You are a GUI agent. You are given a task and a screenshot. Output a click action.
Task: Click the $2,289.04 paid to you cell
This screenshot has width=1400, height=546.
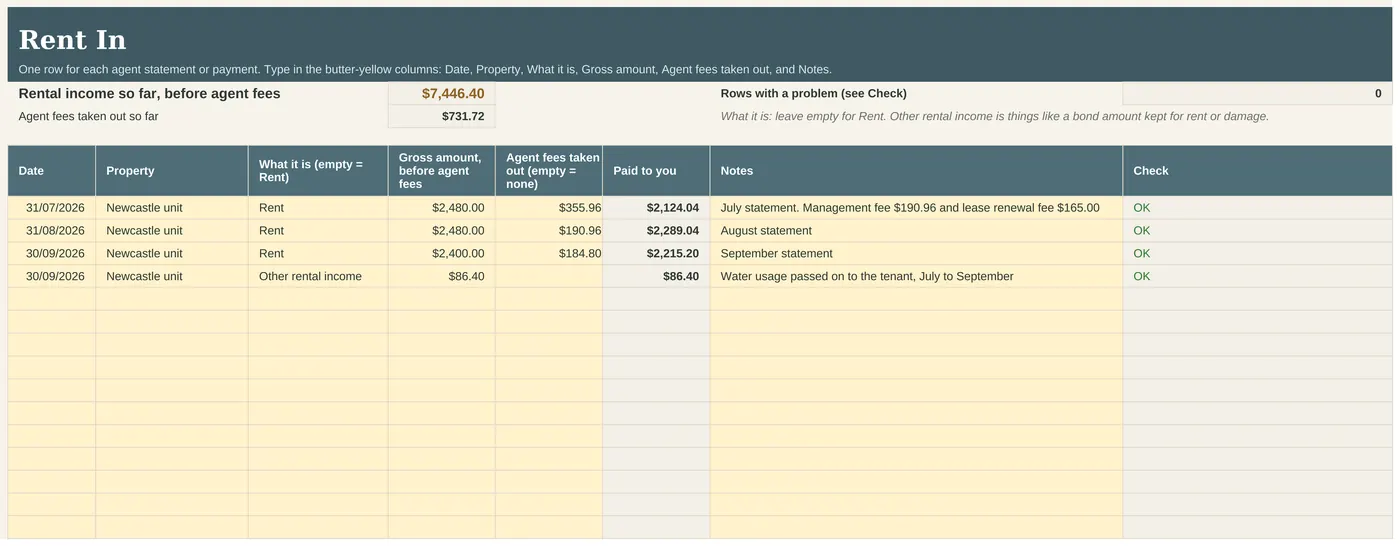(656, 231)
